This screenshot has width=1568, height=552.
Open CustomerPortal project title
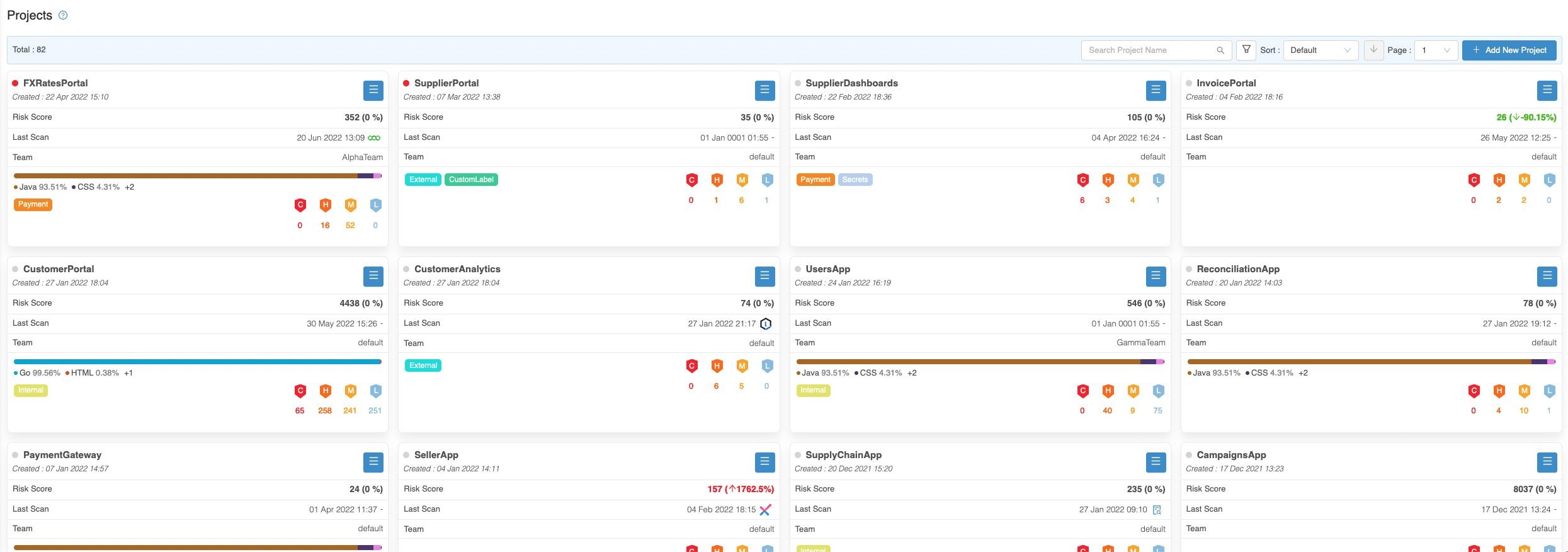click(x=59, y=269)
